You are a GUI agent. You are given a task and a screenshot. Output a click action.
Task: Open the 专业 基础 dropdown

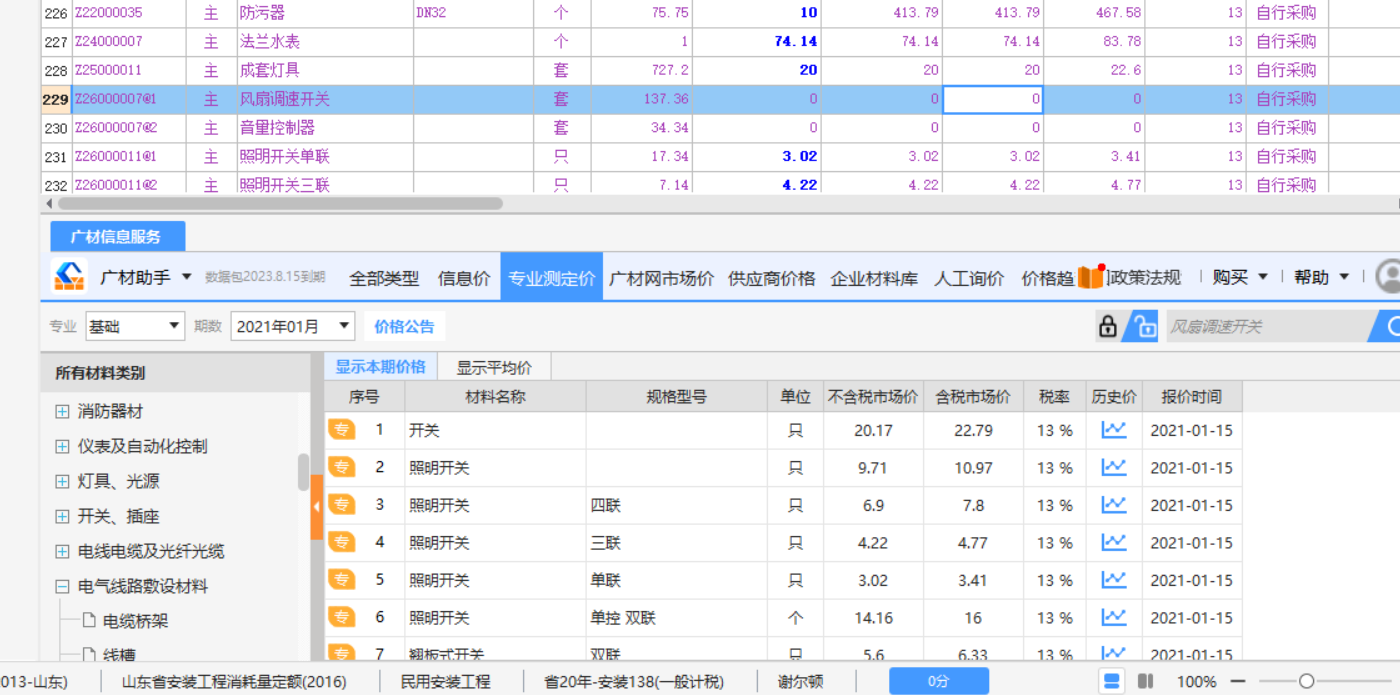[134, 326]
